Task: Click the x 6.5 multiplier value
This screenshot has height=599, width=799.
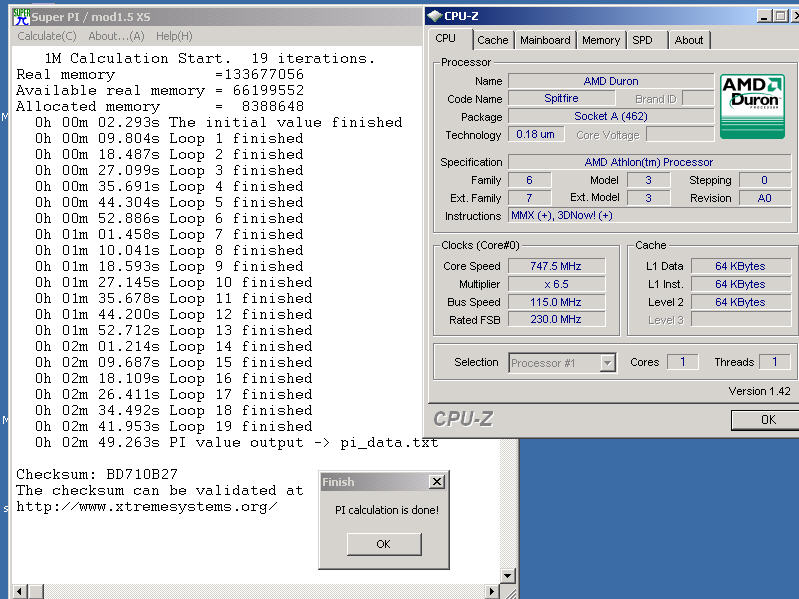Action: tap(556, 284)
